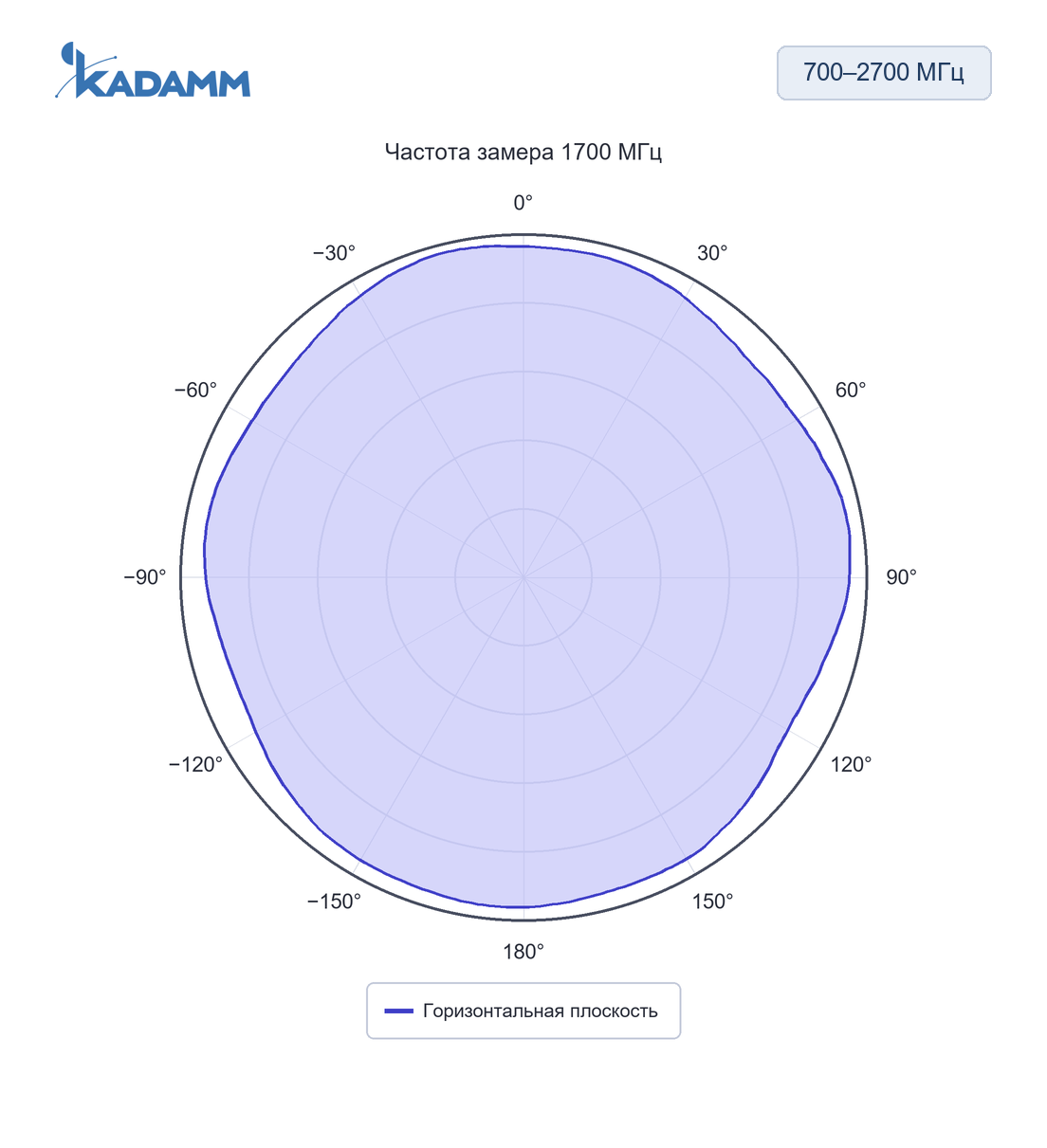Click the blue legend line swatch
The width and height of the screenshot is (1047, 1148).
point(398,1011)
